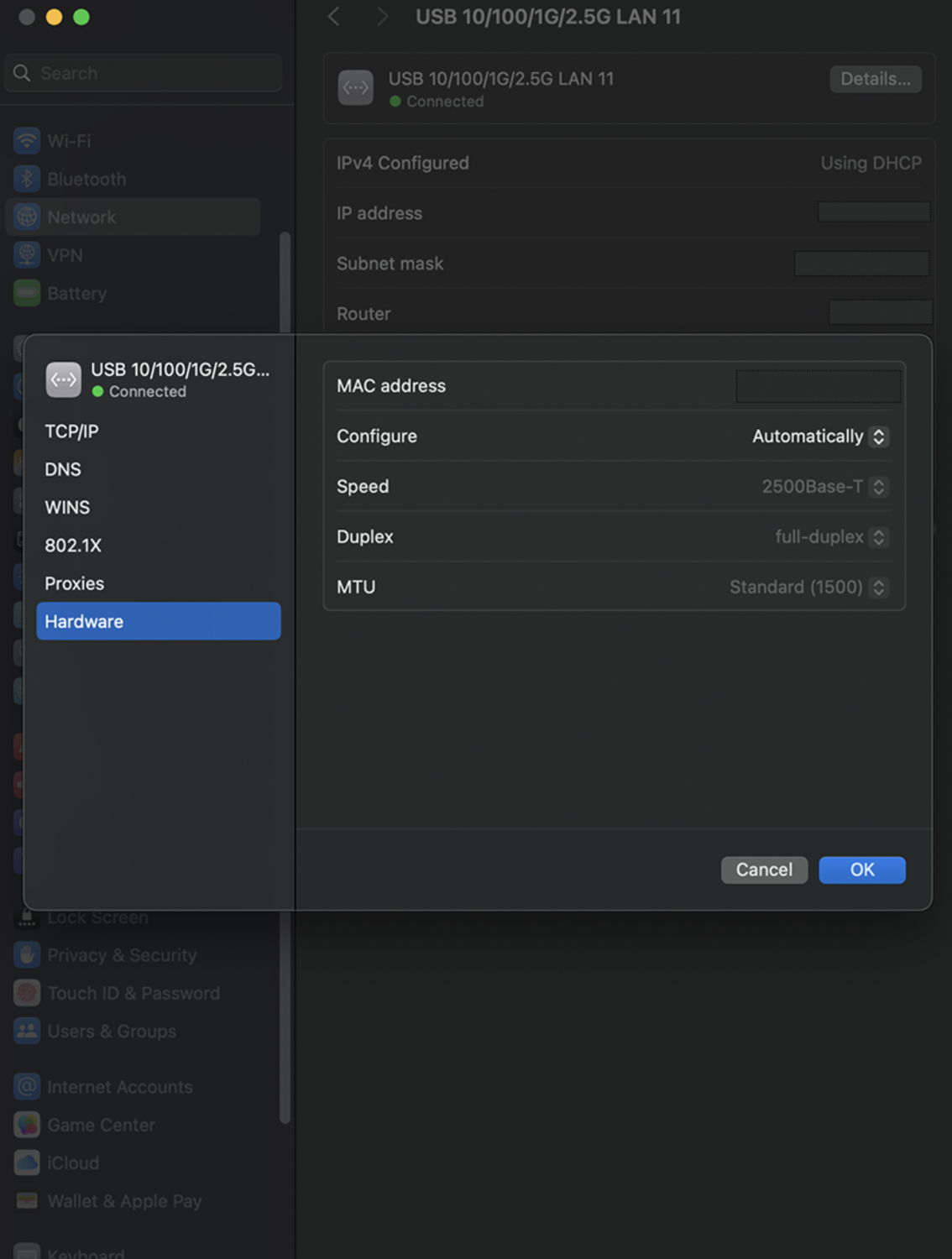The width and height of the screenshot is (952, 1259).
Task: Confirm changes with OK
Action: pos(862,870)
